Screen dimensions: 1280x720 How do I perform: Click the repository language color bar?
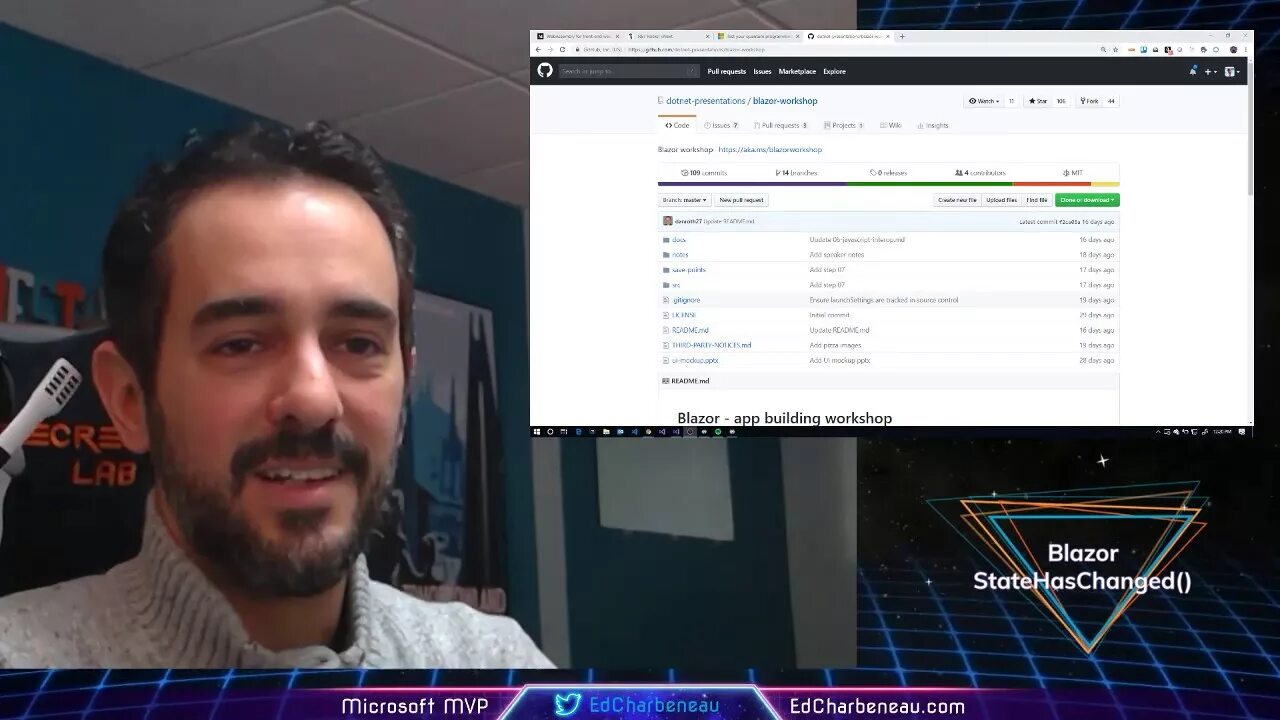tap(888, 184)
